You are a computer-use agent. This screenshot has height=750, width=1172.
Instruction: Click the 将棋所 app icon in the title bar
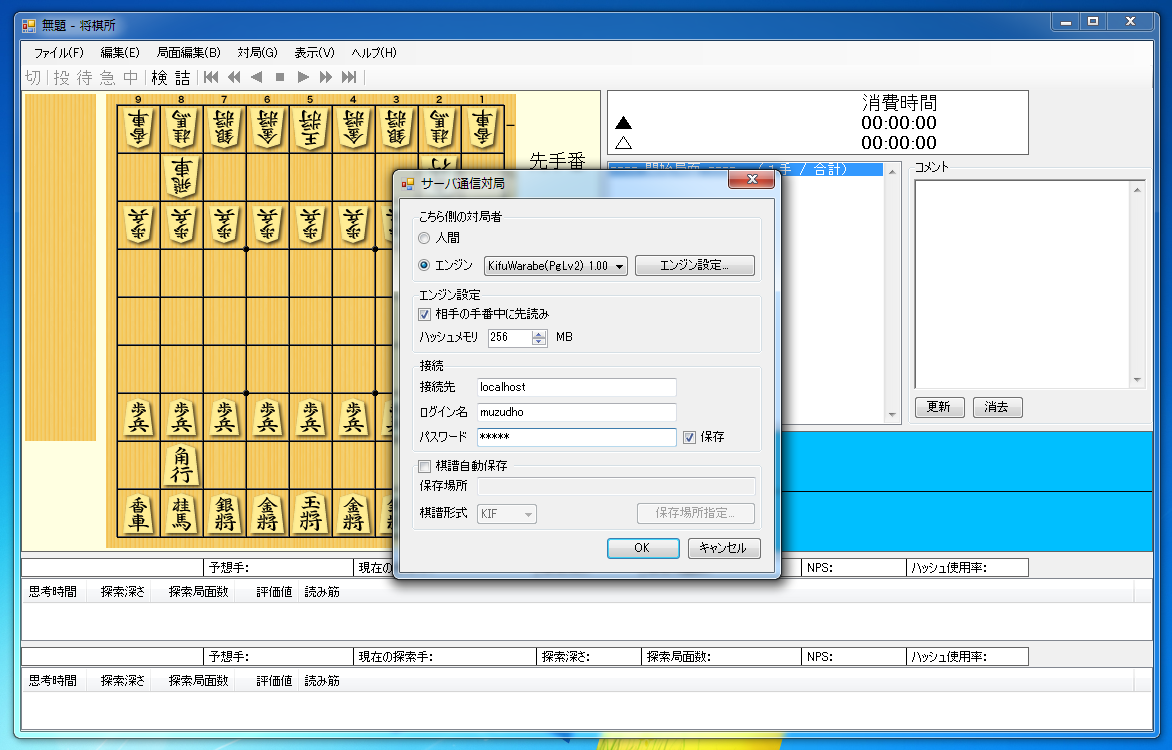[x=29, y=25]
